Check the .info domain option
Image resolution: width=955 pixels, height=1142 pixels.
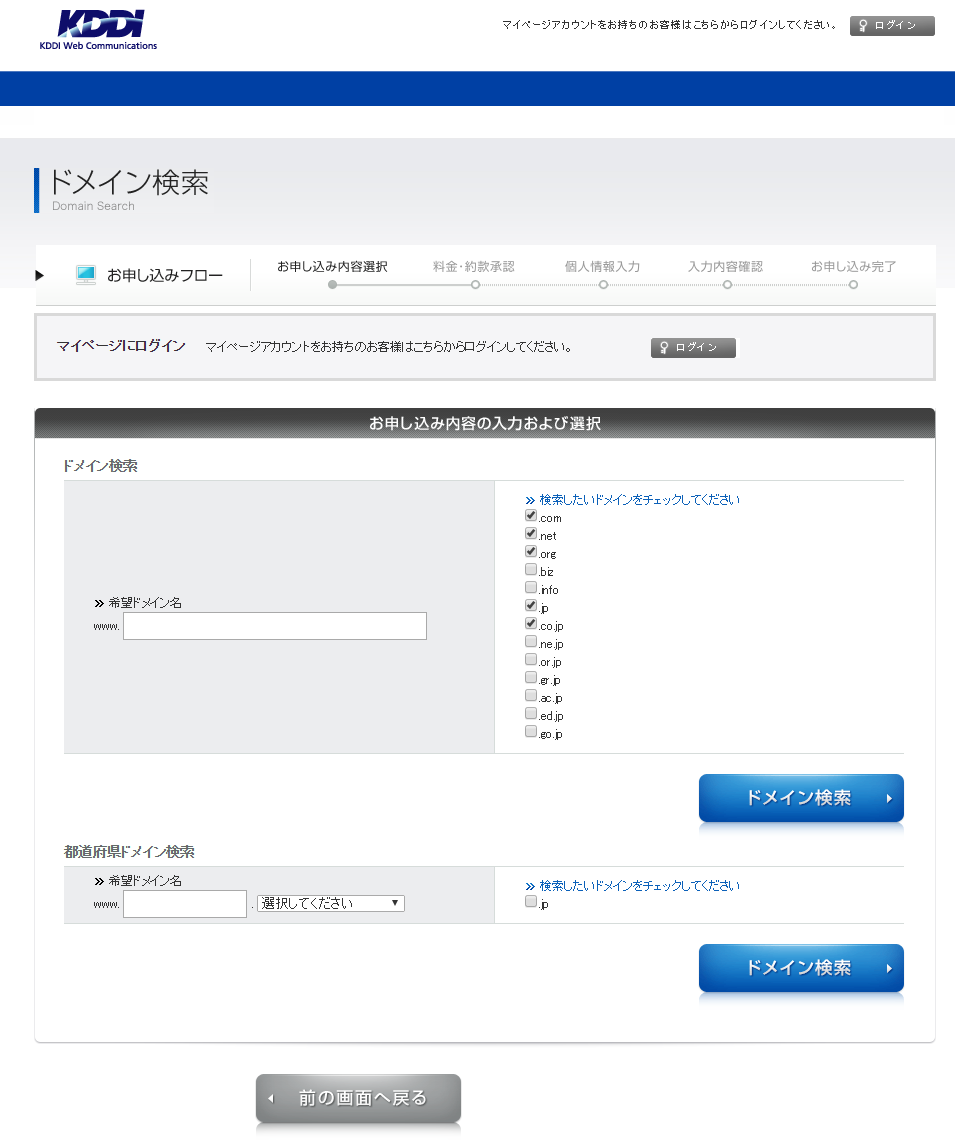click(x=531, y=588)
